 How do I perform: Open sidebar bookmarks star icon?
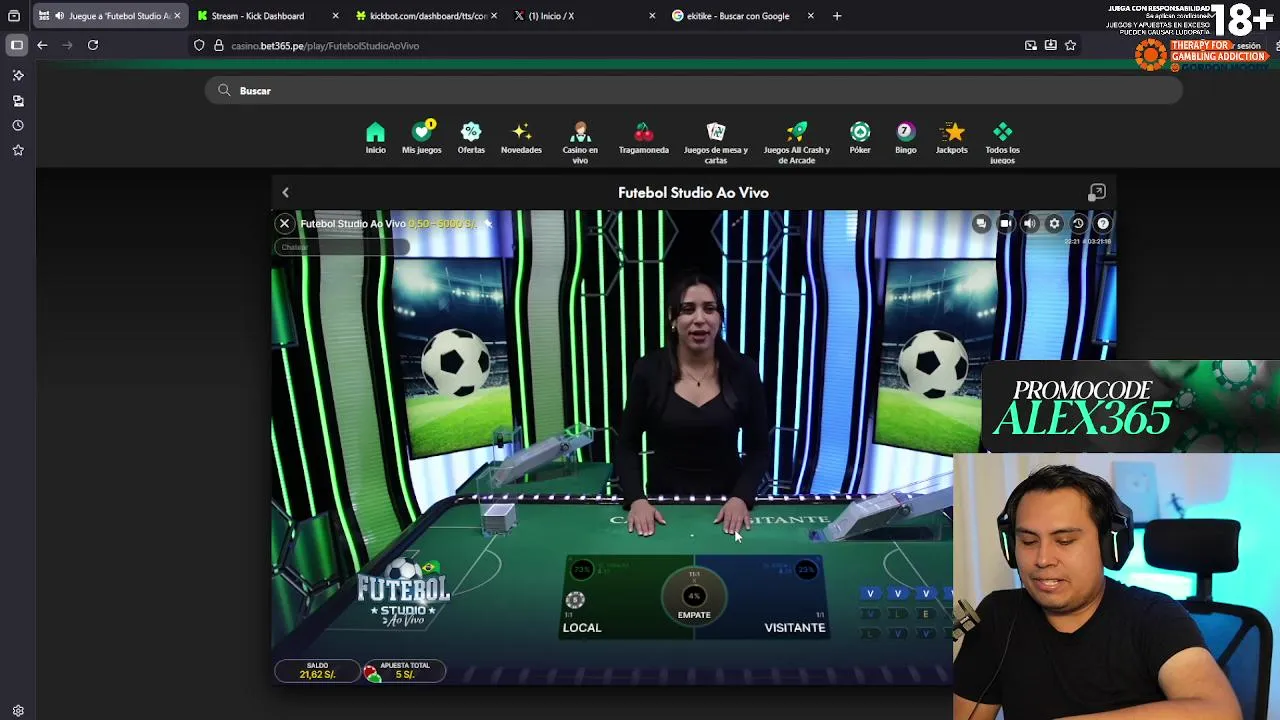tap(18, 150)
